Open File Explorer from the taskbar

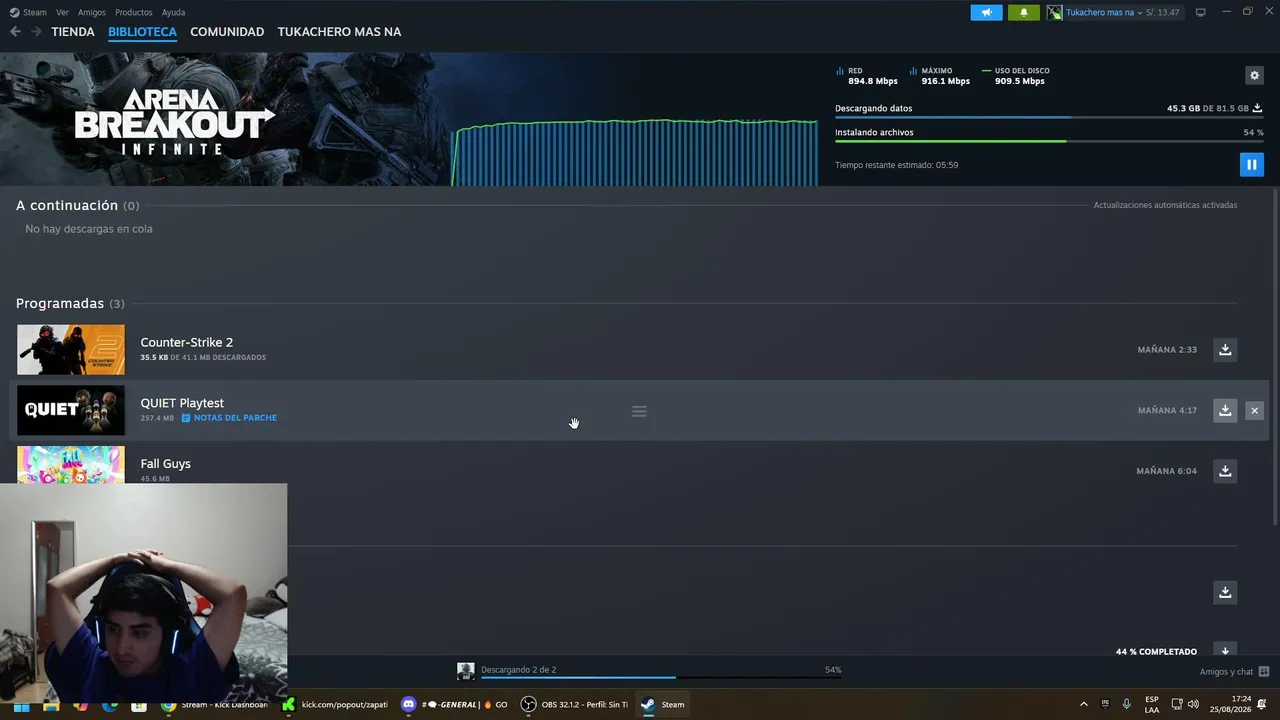click(51, 705)
